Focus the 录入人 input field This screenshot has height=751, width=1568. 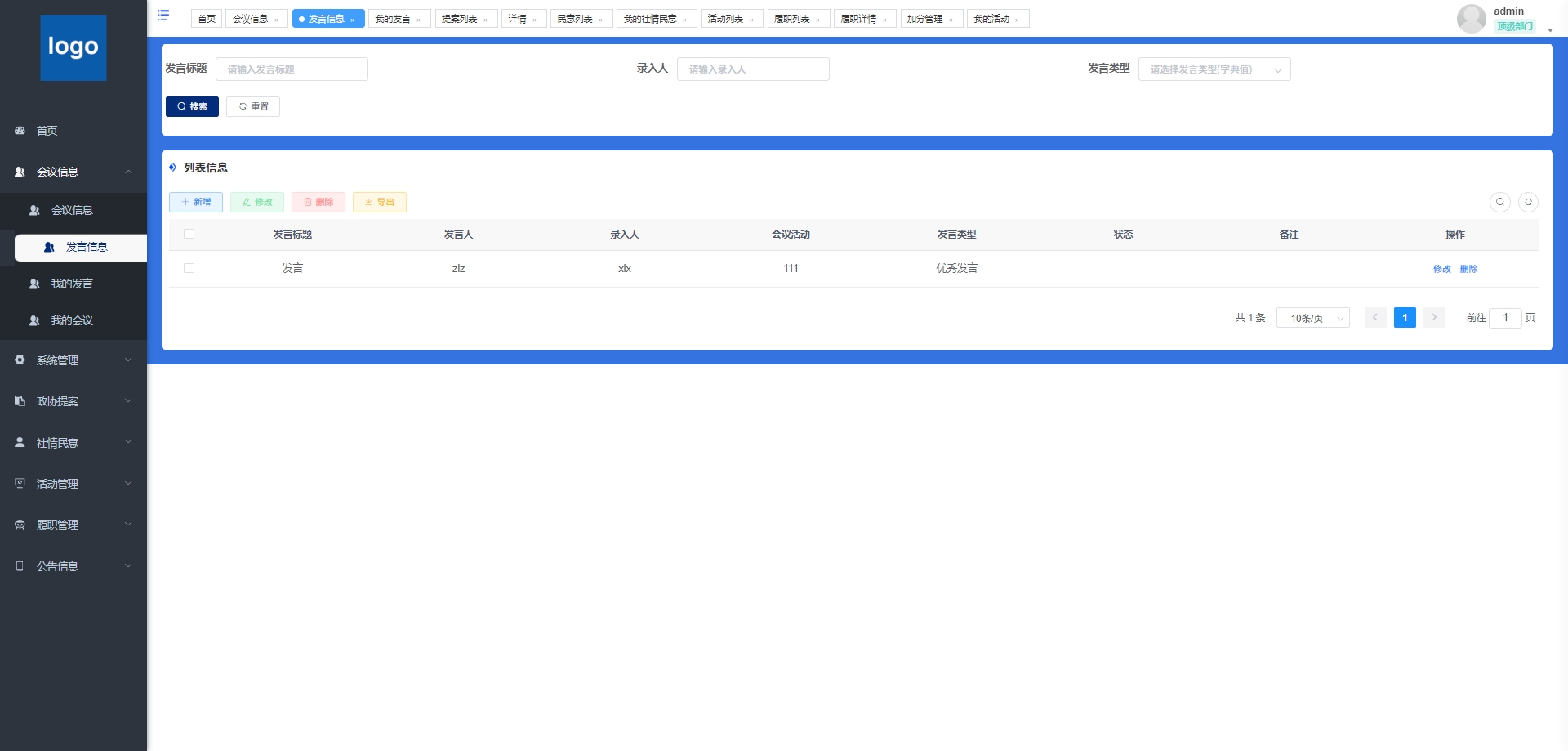click(753, 69)
